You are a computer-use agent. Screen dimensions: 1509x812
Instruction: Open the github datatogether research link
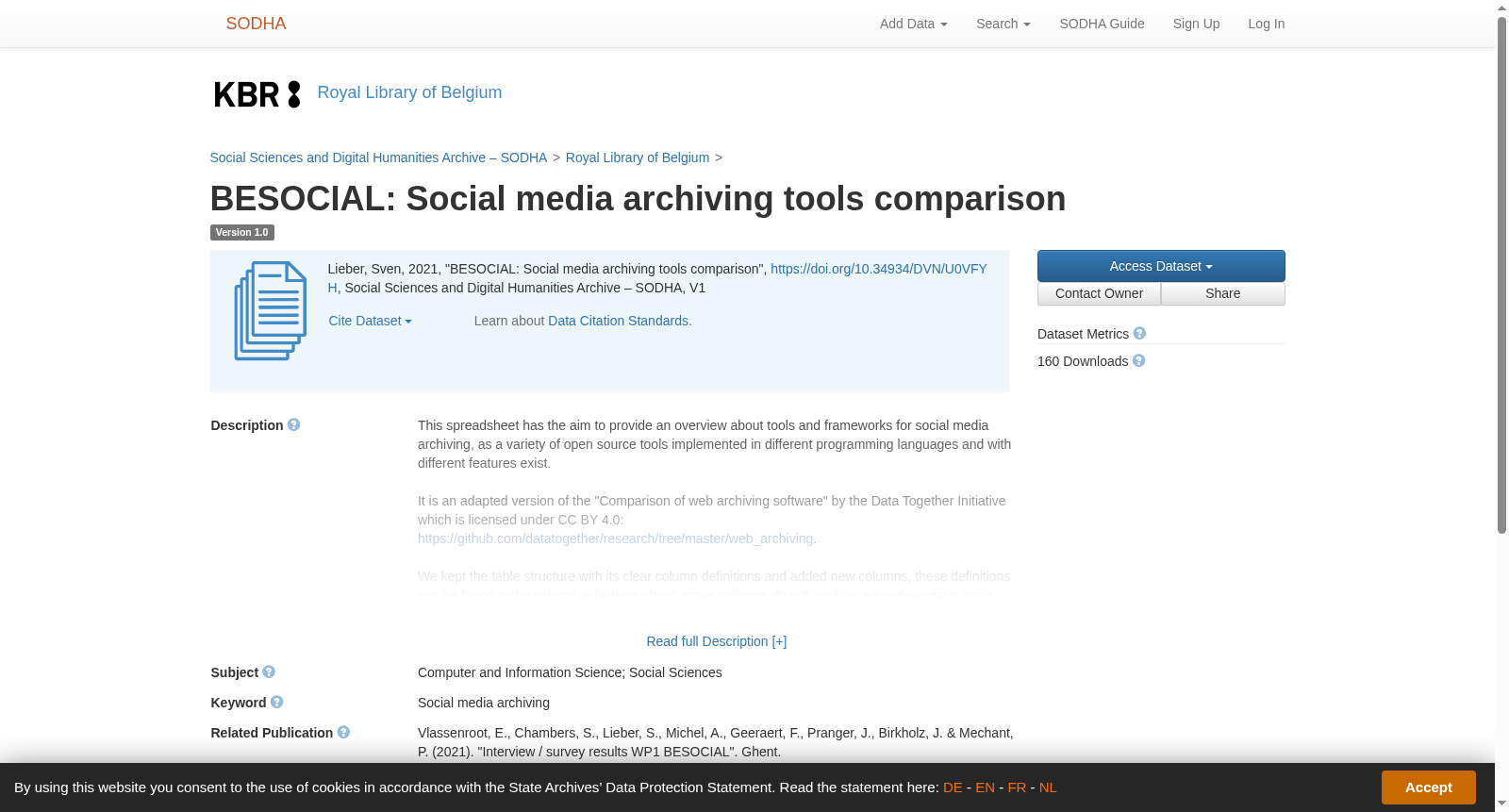pyautogui.click(x=615, y=539)
